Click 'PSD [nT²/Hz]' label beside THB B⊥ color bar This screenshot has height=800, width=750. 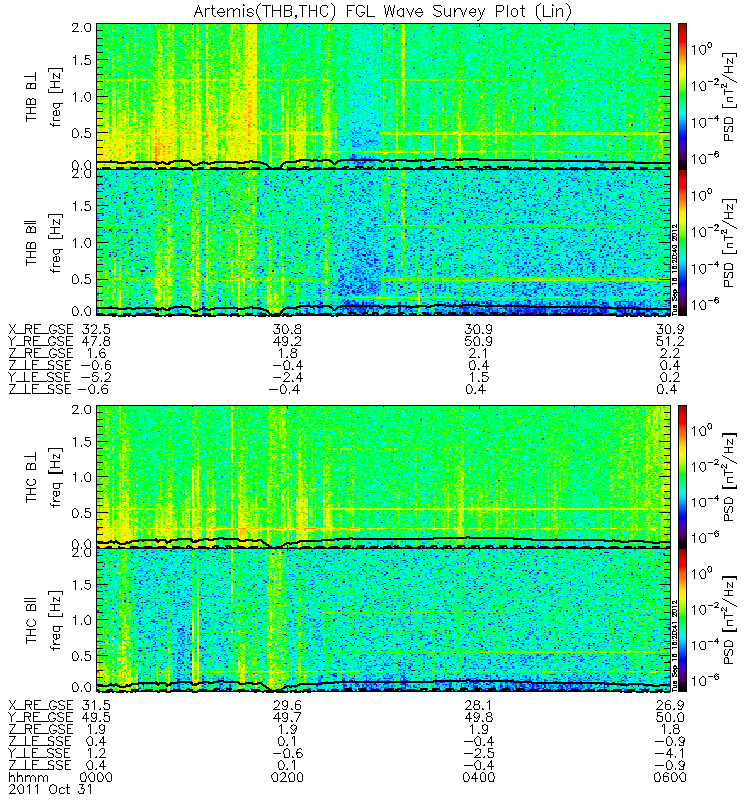pyautogui.click(x=730, y=97)
